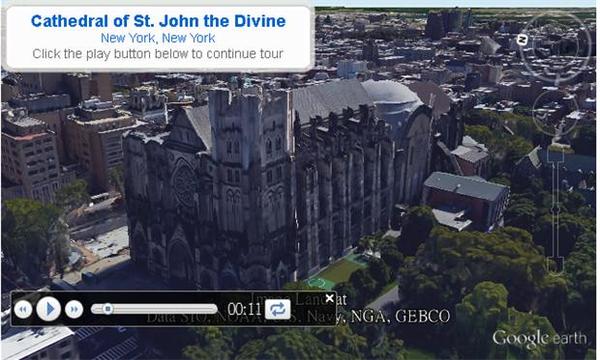Viewport: 600px width, 360px height.
Task: Click the compass North marker
Action: coord(521,39)
